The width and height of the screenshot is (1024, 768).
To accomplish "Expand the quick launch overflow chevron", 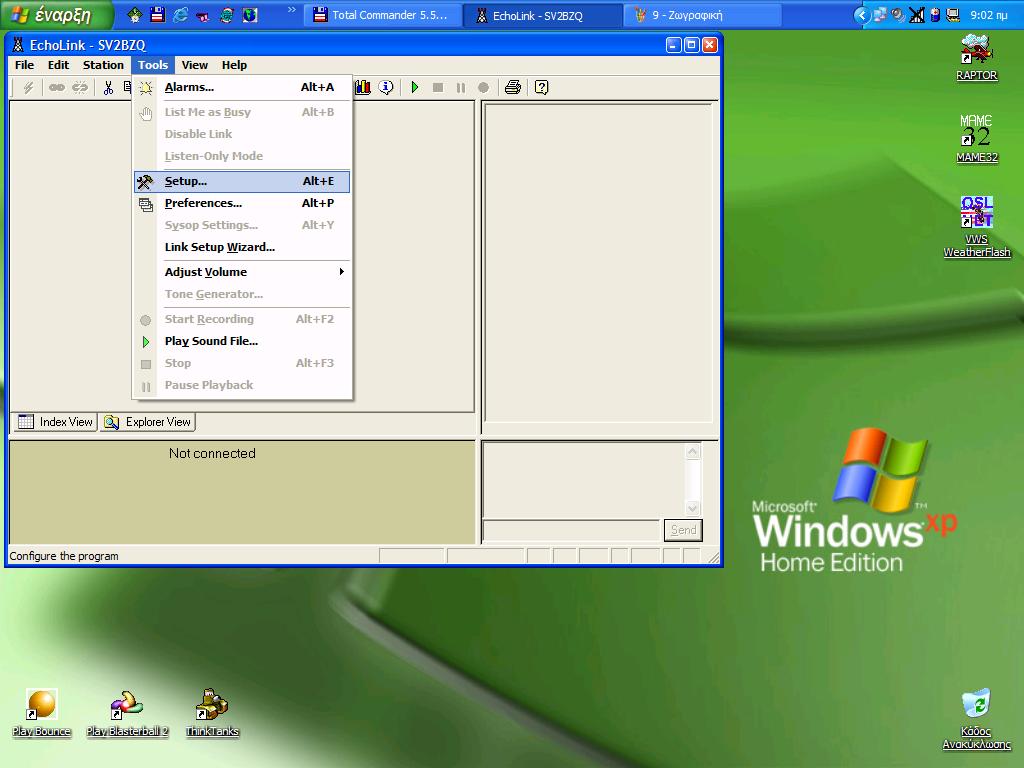I will pyautogui.click(x=291, y=10).
